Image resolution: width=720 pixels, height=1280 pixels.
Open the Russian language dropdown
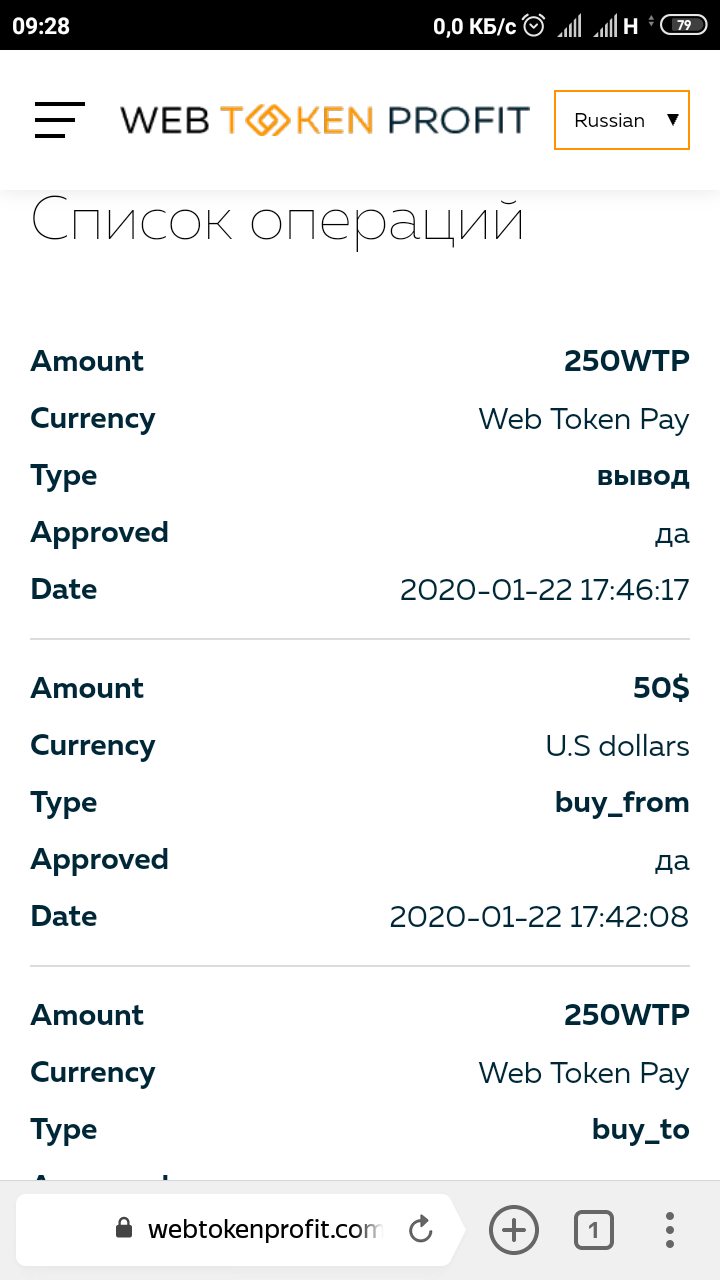pos(622,120)
